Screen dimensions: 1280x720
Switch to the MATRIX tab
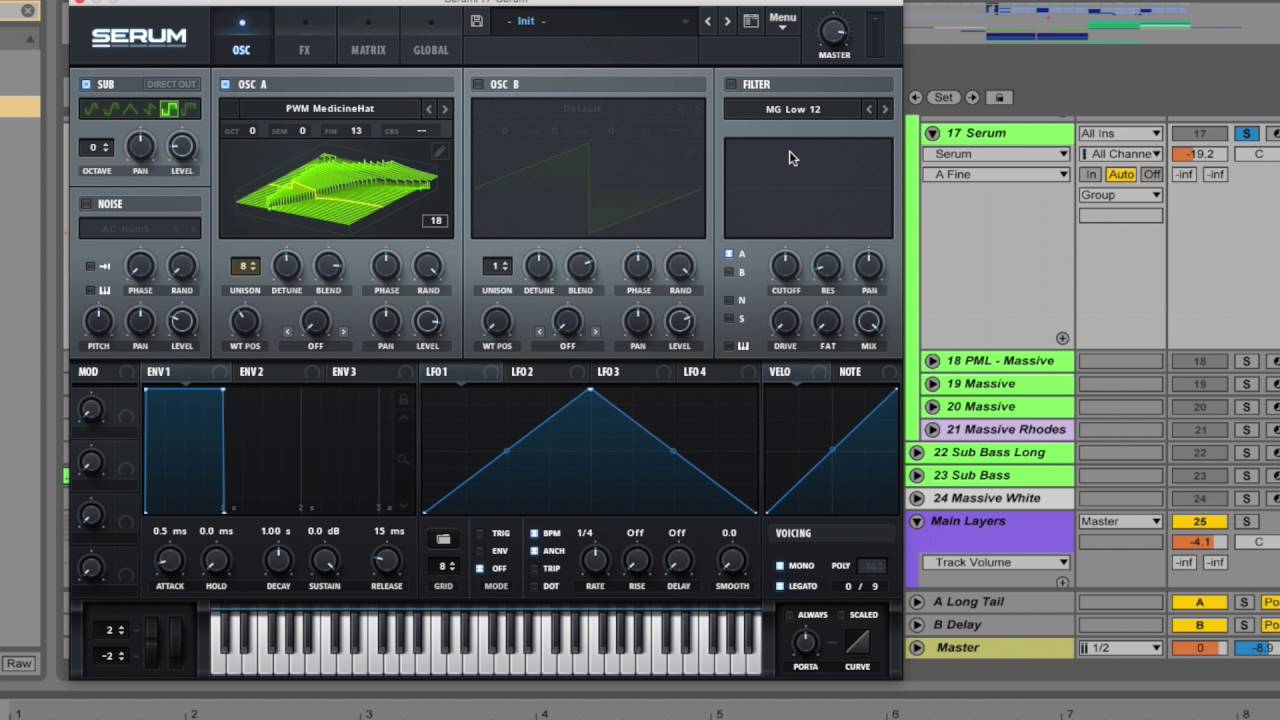[x=368, y=49]
